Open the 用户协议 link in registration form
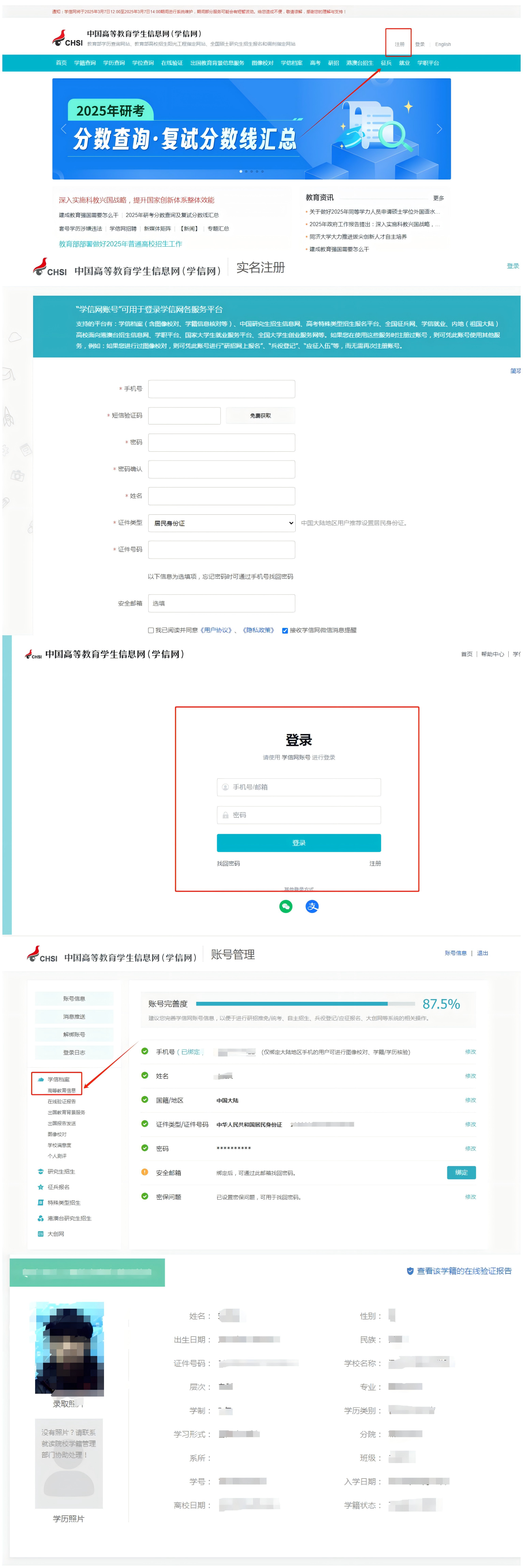Screen dimensions: 523x1568 click(216, 630)
